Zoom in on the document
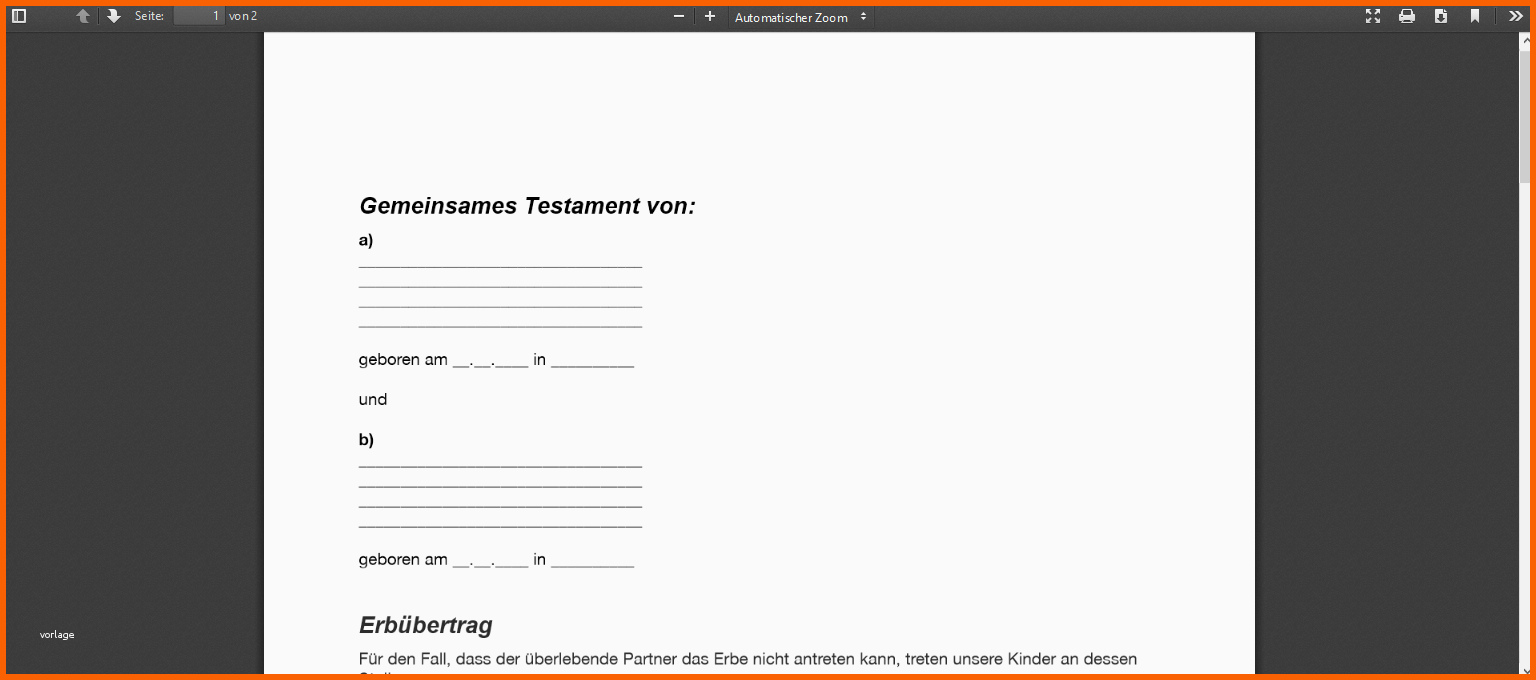The width and height of the screenshot is (1536, 680). point(710,16)
